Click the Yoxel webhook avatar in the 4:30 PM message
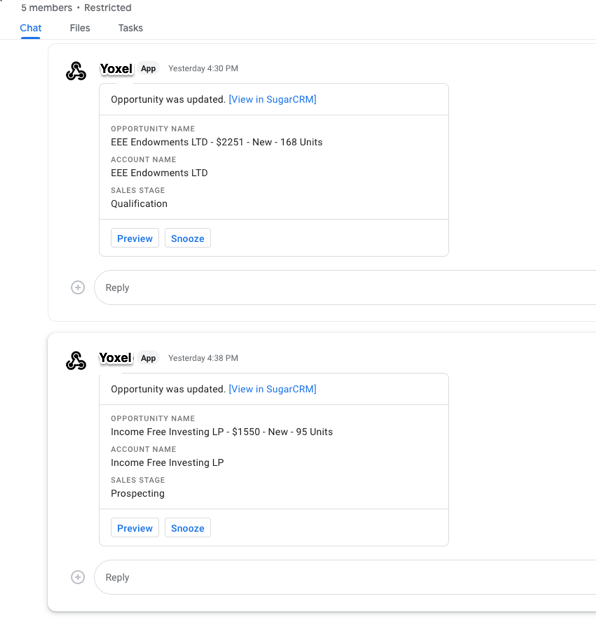 click(76, 71)
